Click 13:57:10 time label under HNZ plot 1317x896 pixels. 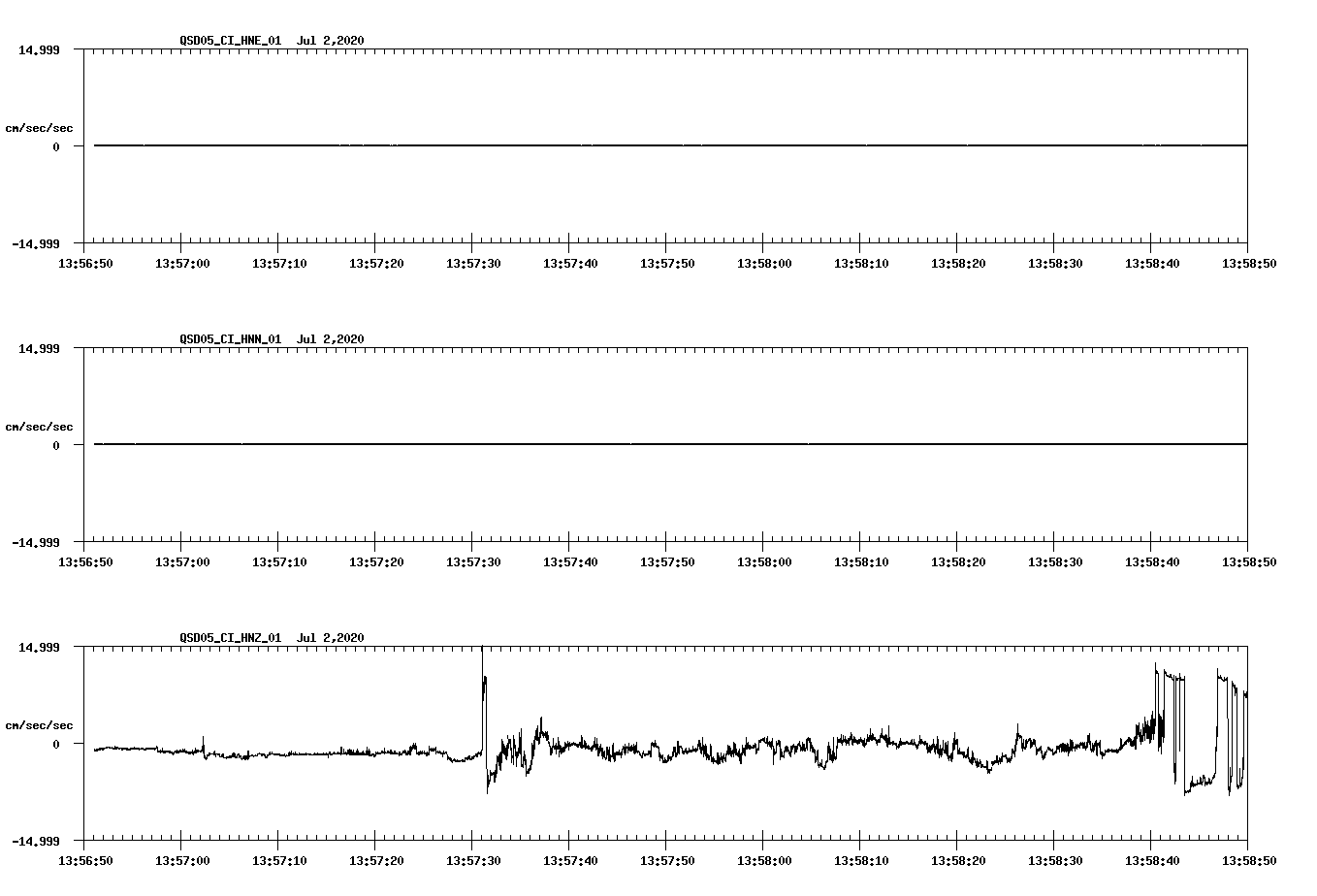pyautogui.click(x=279, y=860)
